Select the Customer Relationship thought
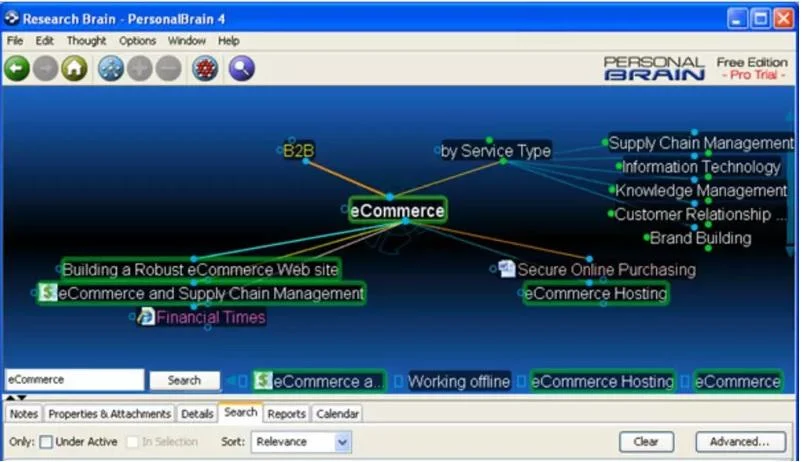Screen dimensions: 802x462 [699, 214]
